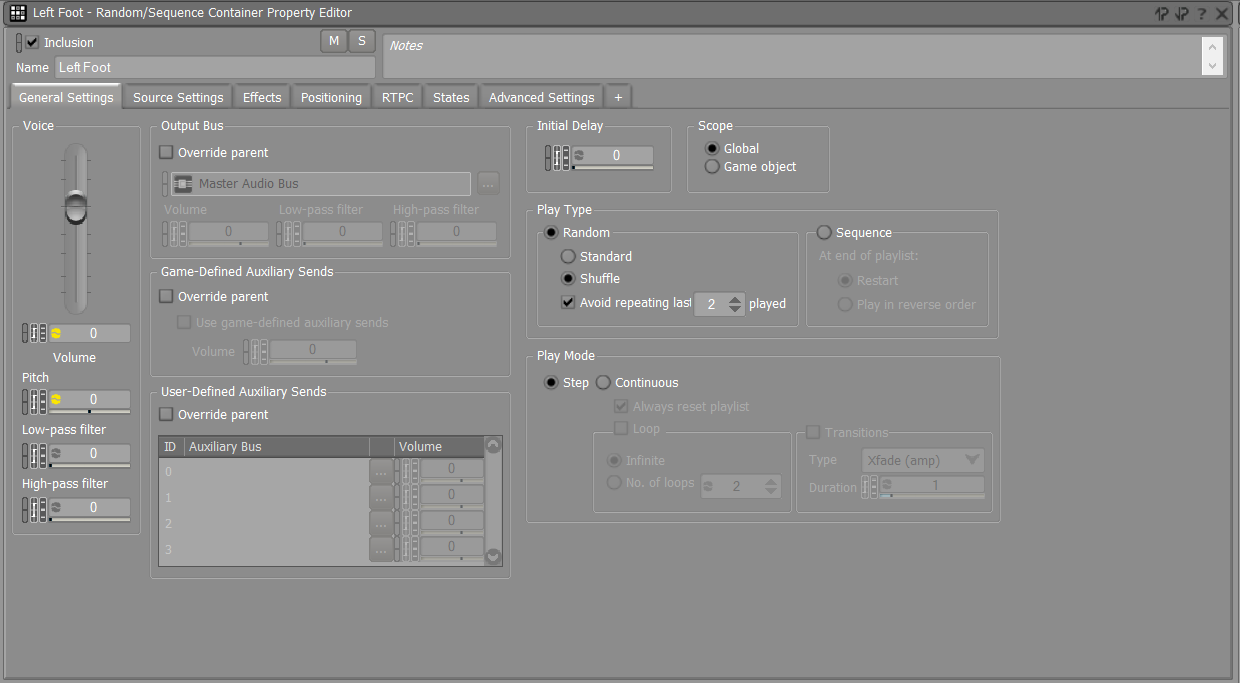Select the Global scope radio button

pyautogui.click(x=712, y=149)
